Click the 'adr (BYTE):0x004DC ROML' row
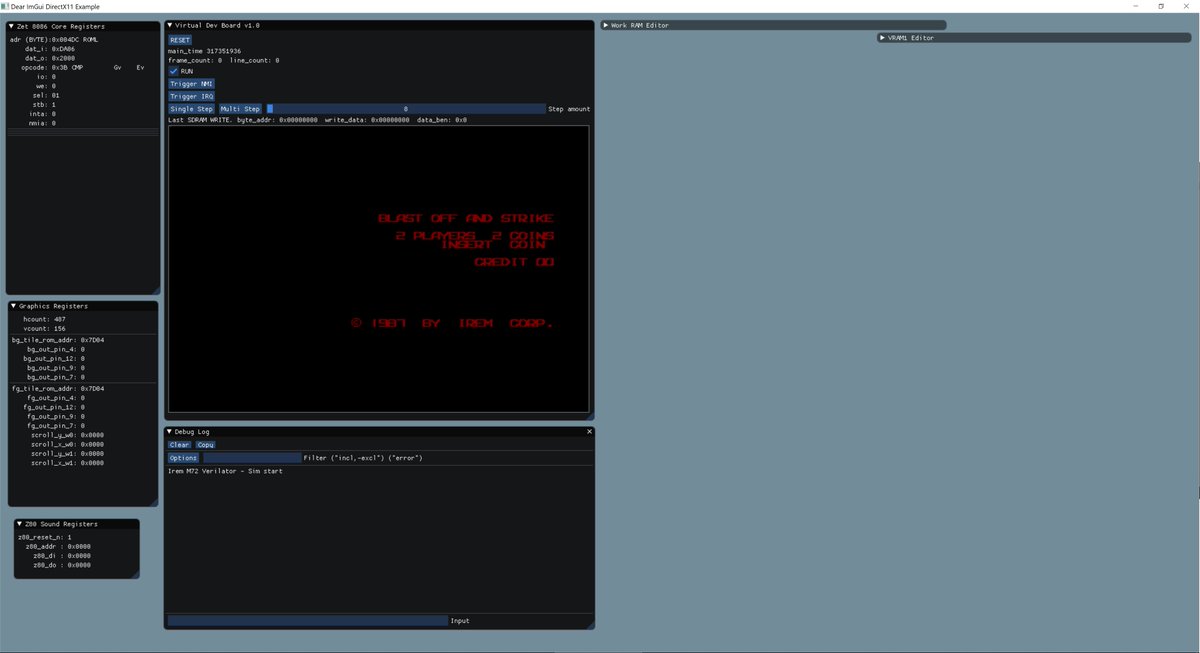Viewport: 1200px width, 653px height. click(54, 40)
